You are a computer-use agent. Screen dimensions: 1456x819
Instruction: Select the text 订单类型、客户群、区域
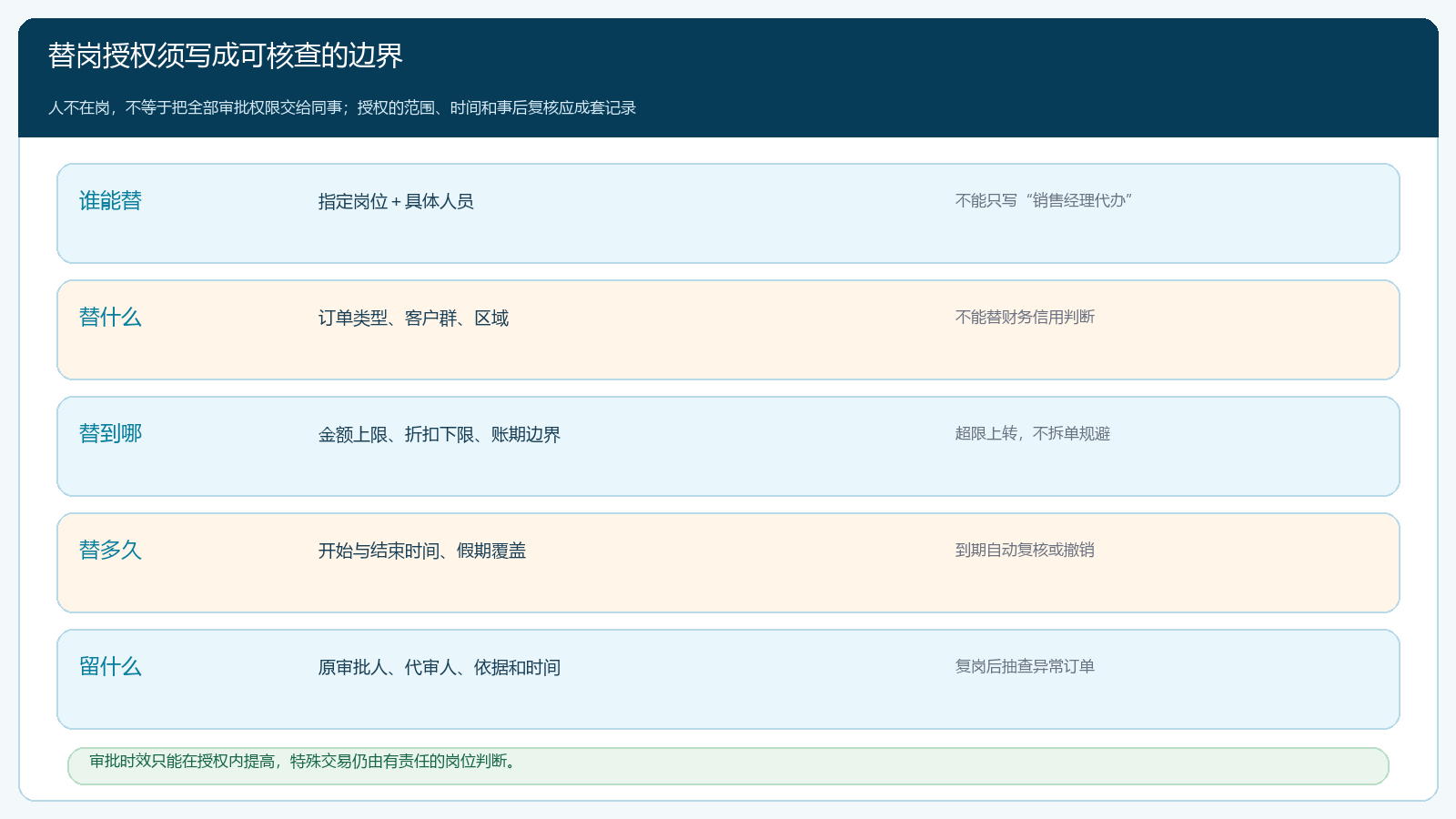[x=413, y=318]
